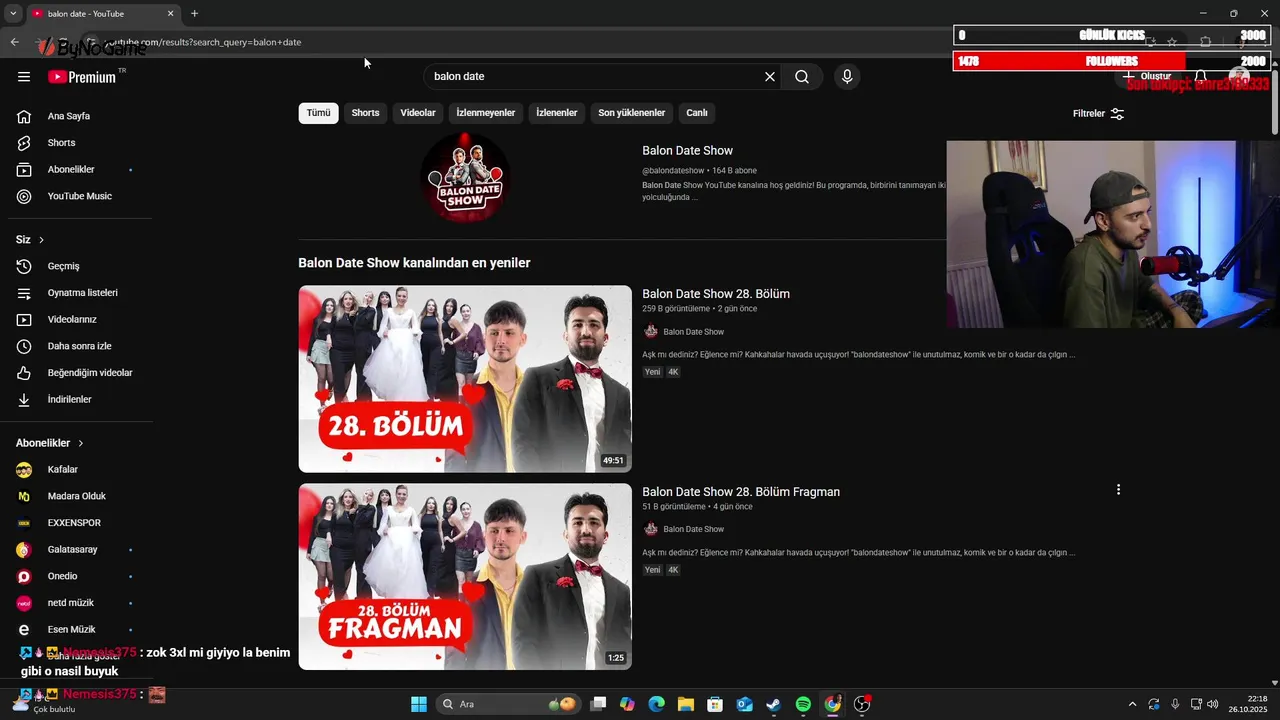
Task: Select Son yüklenenler filter chip
Action: [632, 113]
